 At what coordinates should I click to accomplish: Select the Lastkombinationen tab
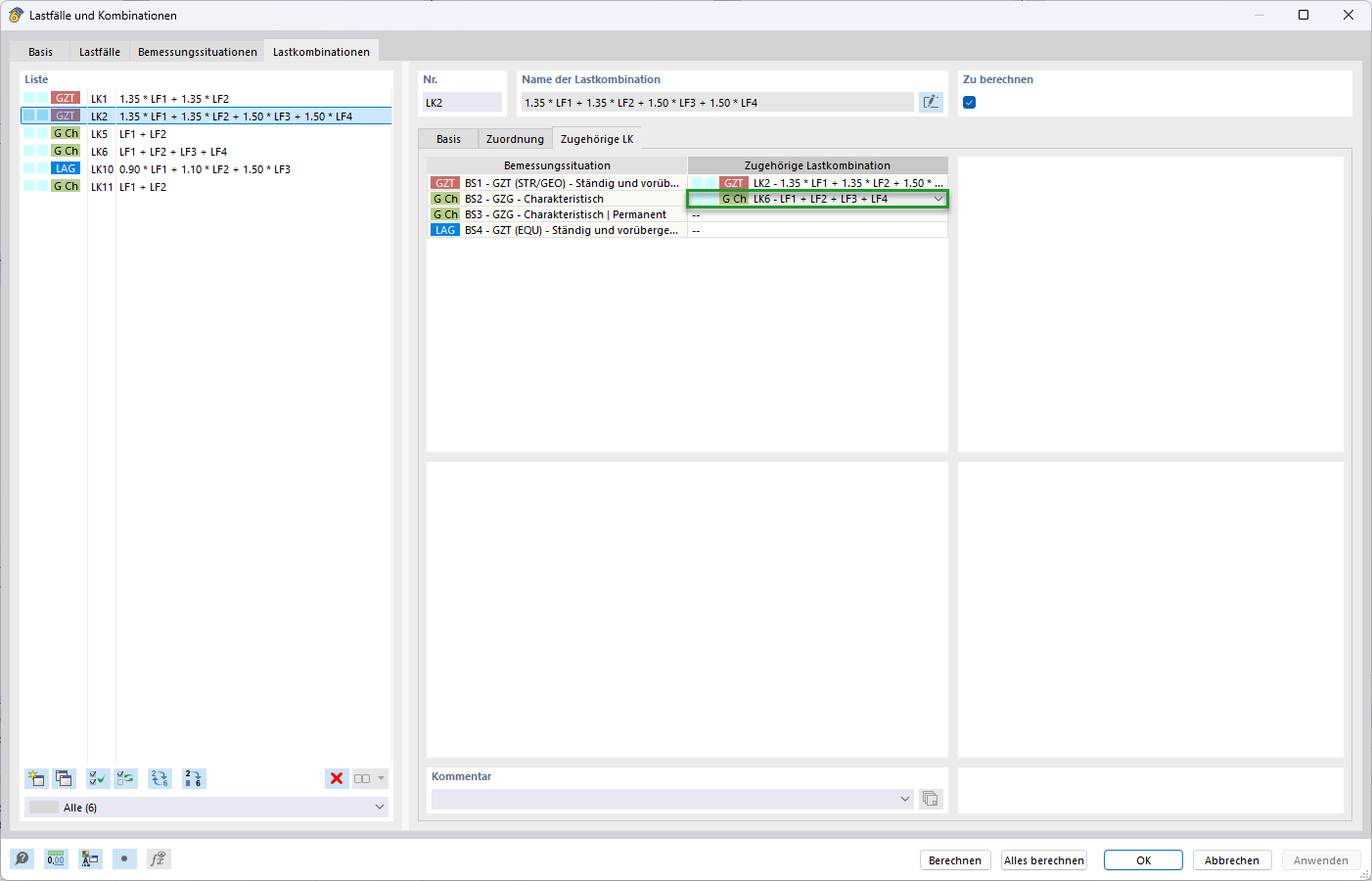pyautogui.click(x=321, y=52)
